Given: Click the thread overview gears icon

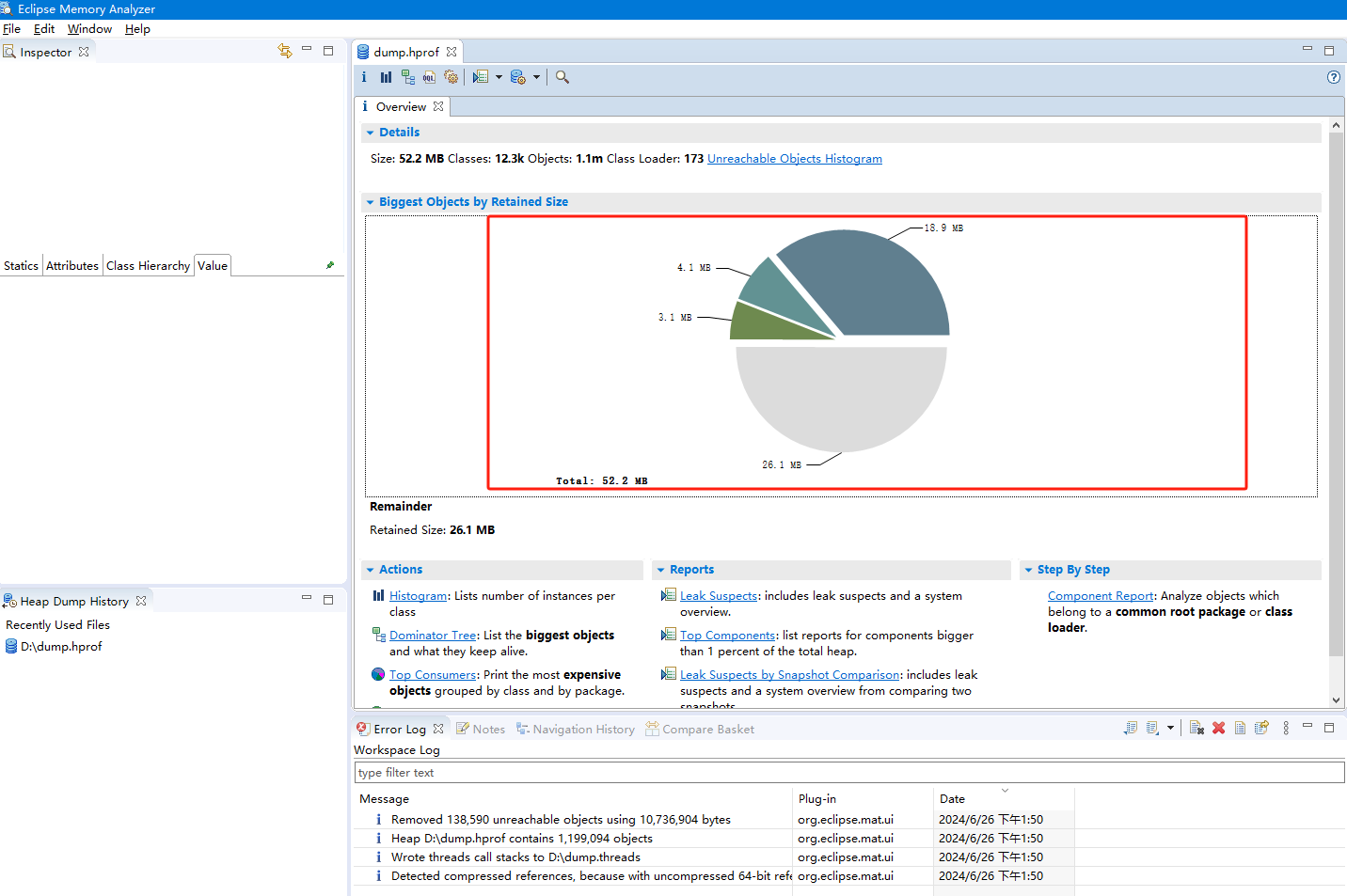Looking at the screenshot, I should (452, 77).
